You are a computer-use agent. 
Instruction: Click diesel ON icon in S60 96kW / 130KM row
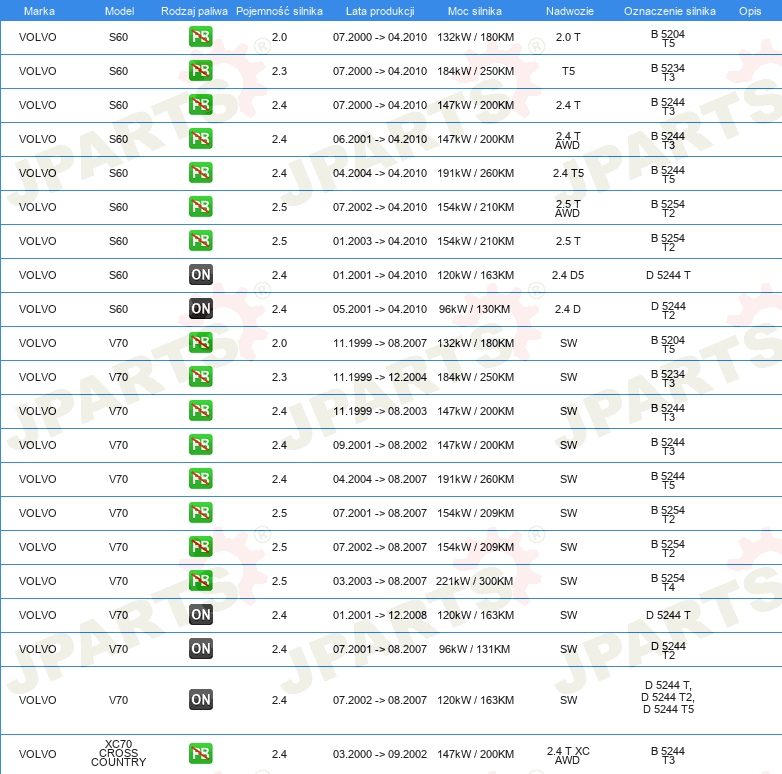tap(201, 309)
